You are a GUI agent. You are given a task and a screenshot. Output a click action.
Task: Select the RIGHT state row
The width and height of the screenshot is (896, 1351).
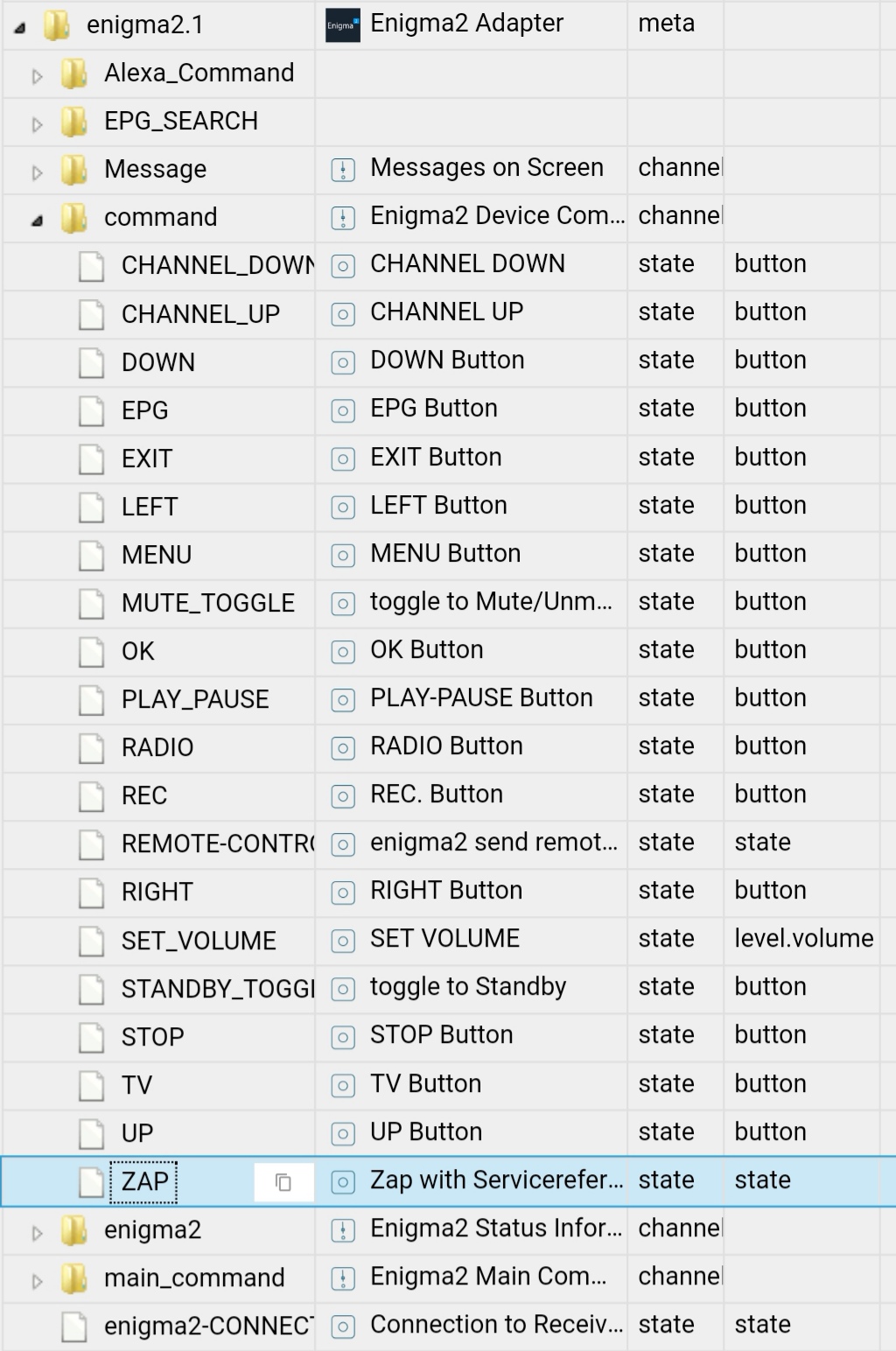point(448,892)
